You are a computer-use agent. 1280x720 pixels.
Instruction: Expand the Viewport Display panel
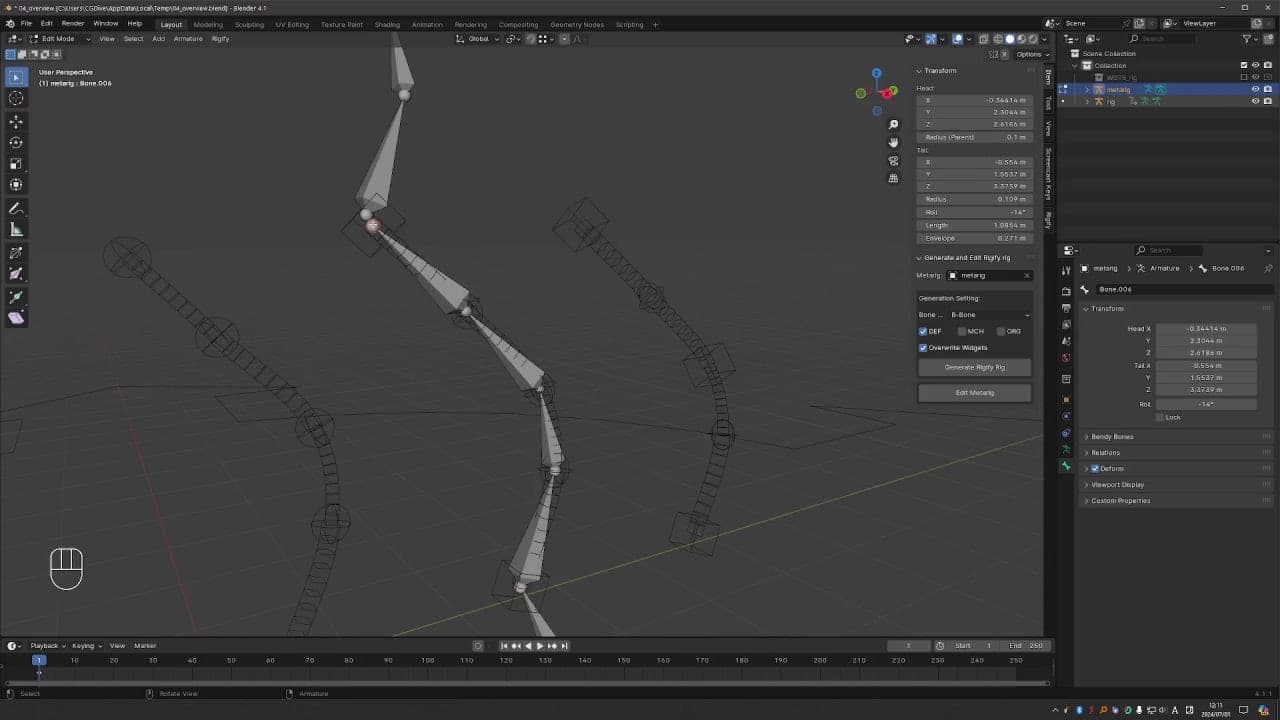tap(1117, 485)
